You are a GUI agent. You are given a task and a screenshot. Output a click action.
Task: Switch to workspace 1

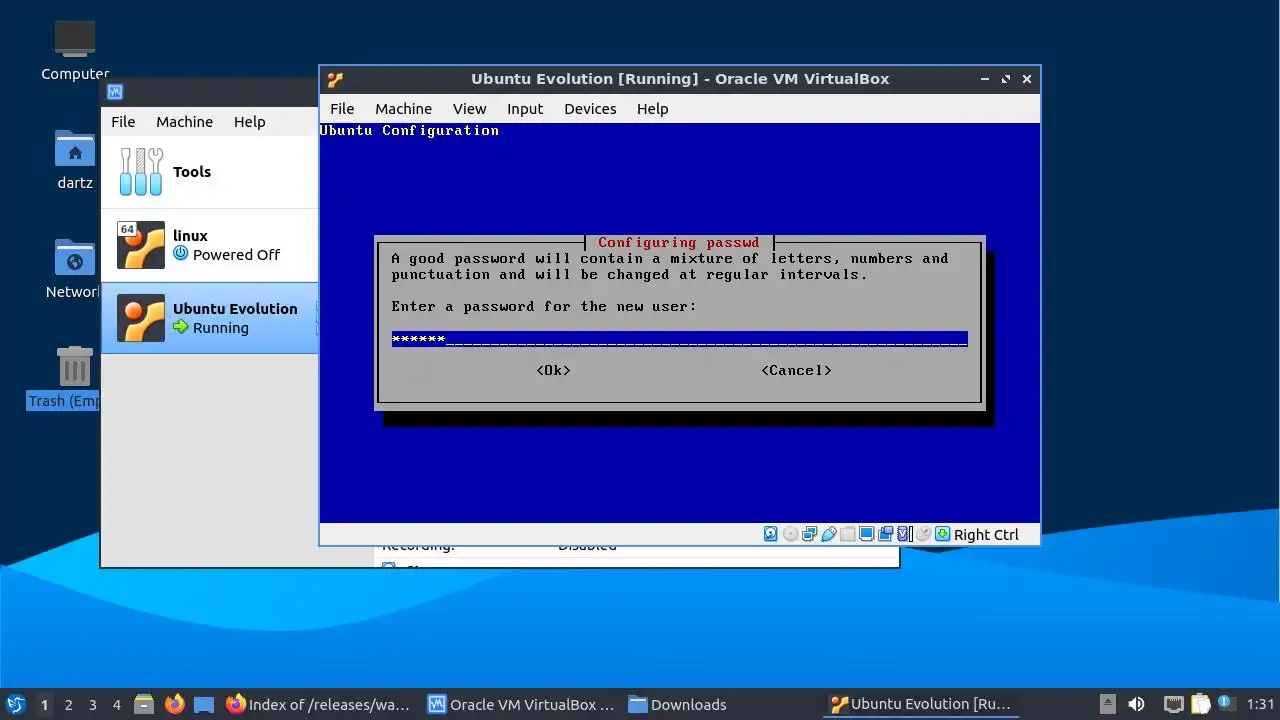click(44, 705)
